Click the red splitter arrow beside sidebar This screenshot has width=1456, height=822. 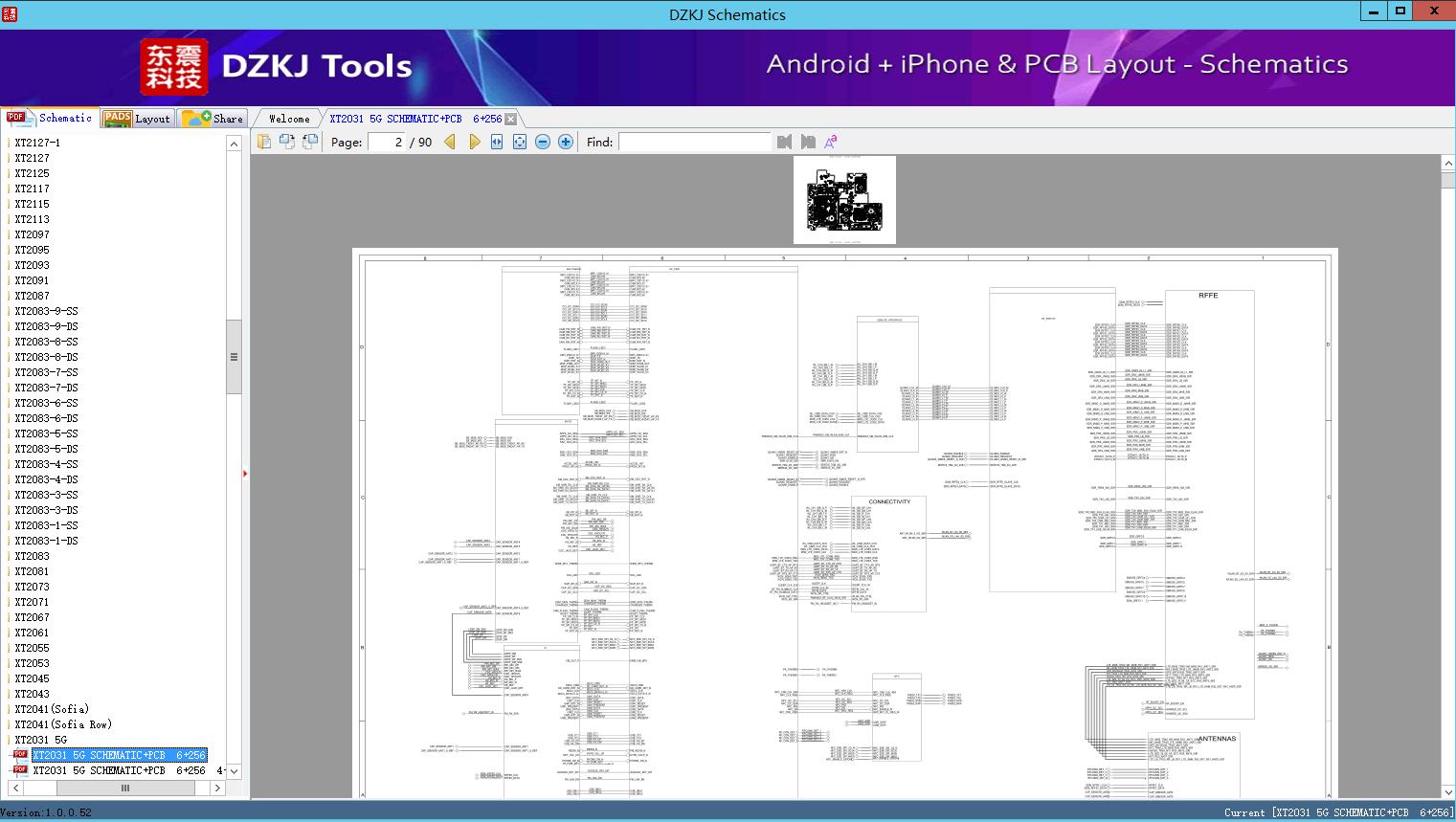(245, 473)
